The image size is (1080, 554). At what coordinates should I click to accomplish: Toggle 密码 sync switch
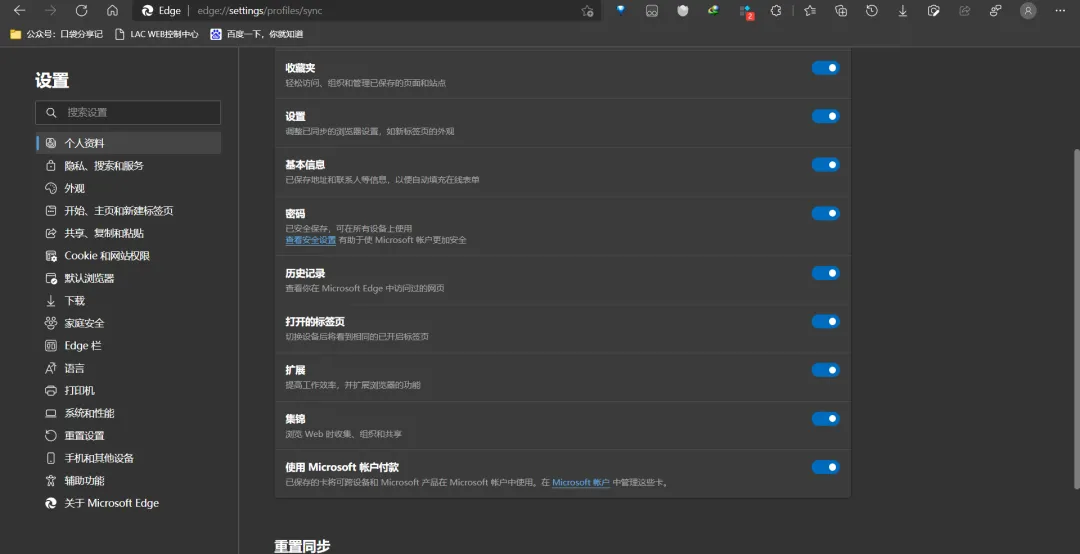(825, 214)
